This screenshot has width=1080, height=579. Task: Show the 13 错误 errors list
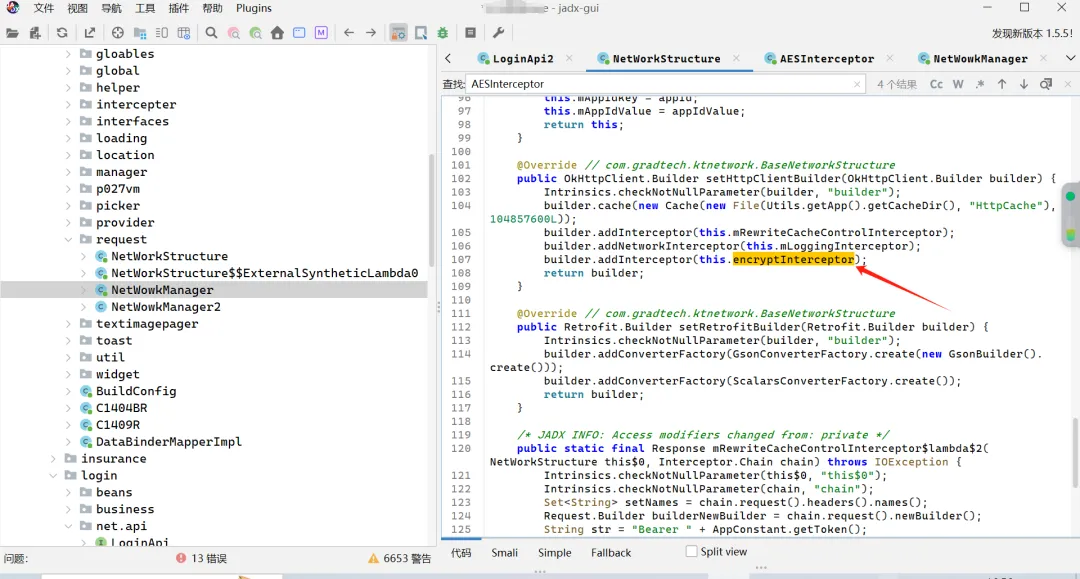tap(201, 558)
